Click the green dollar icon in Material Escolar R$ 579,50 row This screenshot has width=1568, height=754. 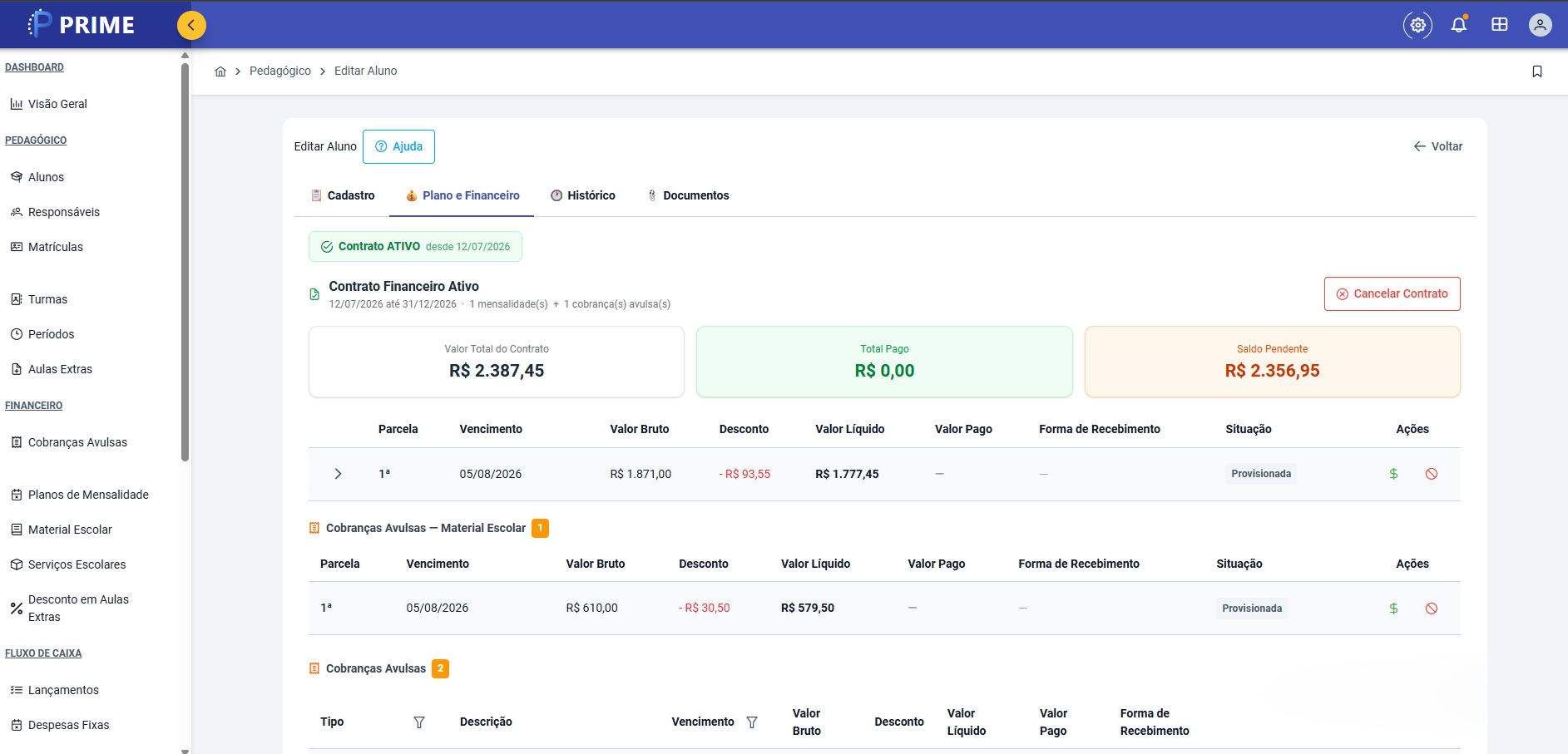(1393, 609)
